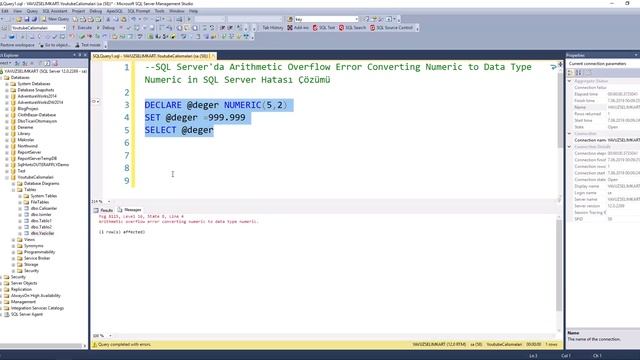This screenshot has height=360, width=640.
Task: Expand the Programmability folder node
Action: pos(13,252)
